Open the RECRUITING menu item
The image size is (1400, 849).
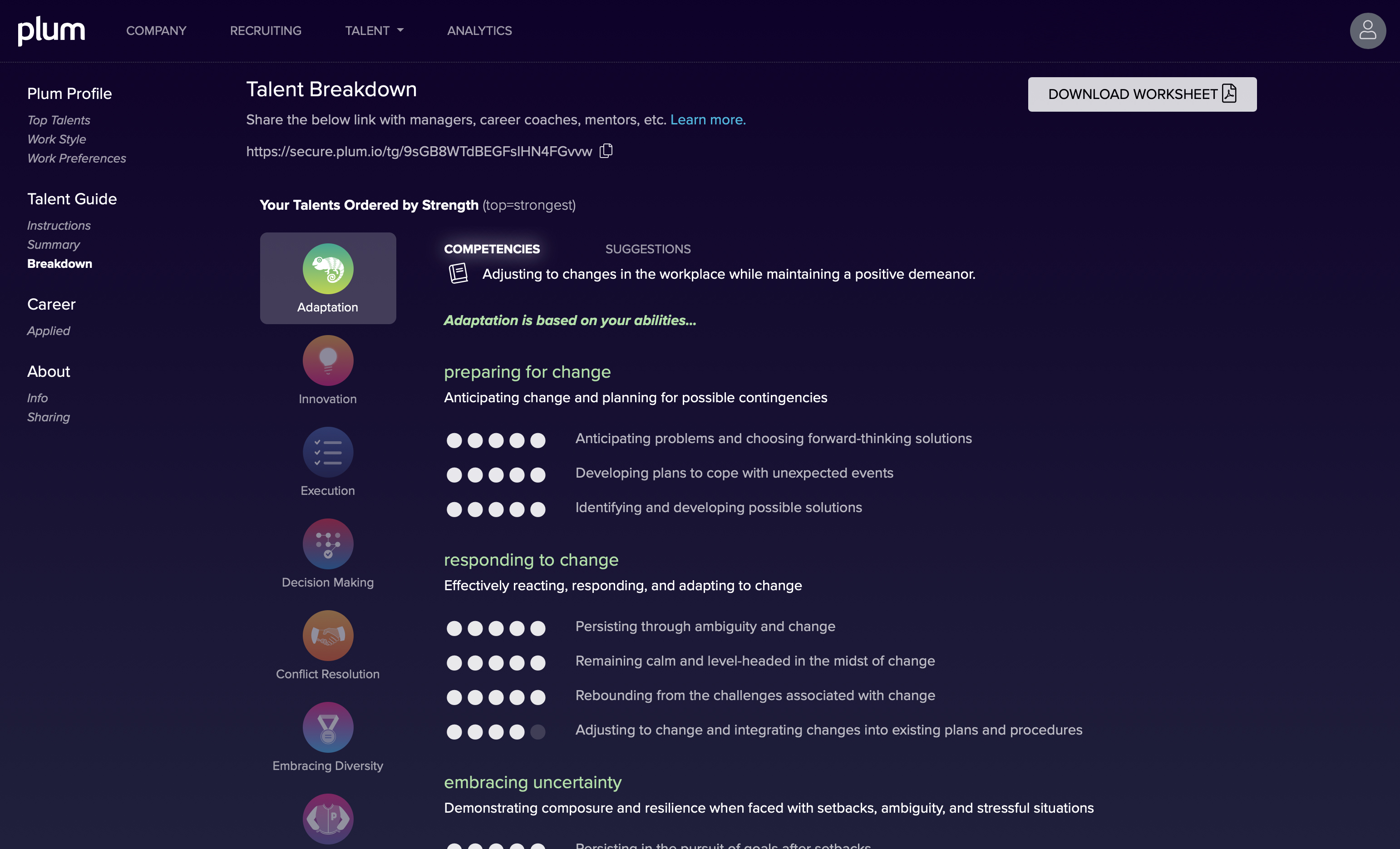[x=266, y=31]
